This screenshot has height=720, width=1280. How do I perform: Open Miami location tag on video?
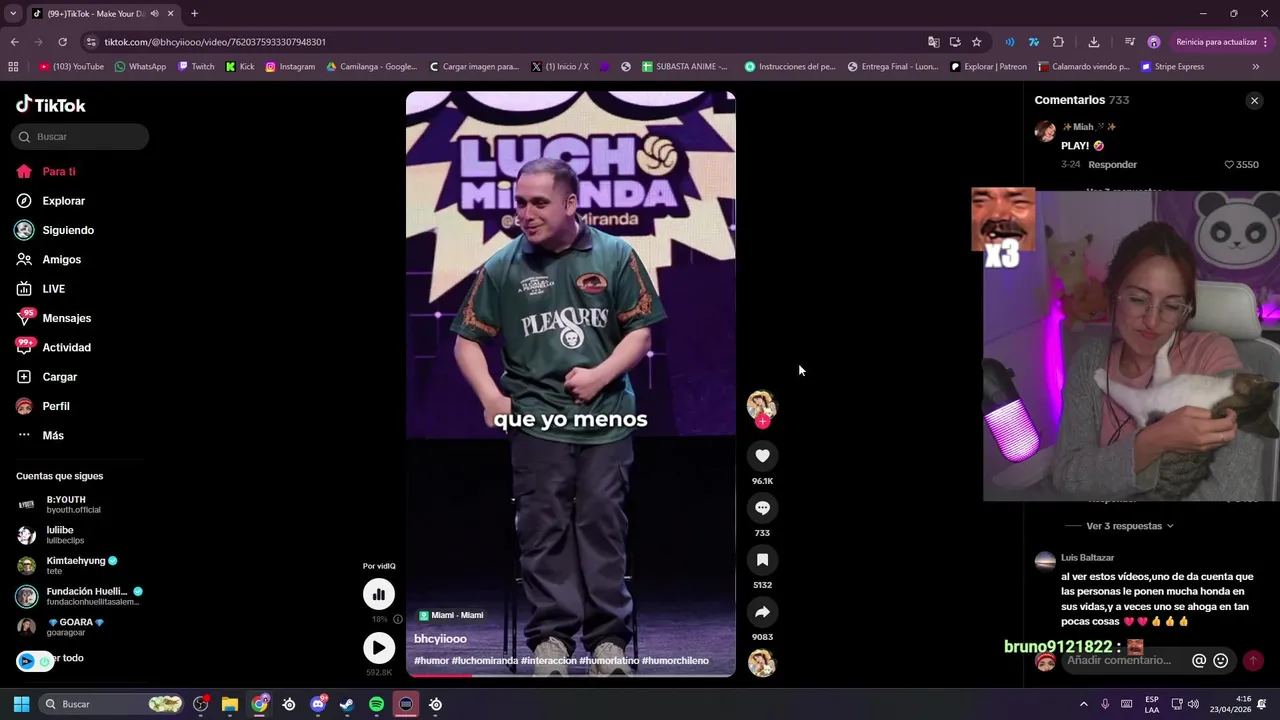pos(451,616)
